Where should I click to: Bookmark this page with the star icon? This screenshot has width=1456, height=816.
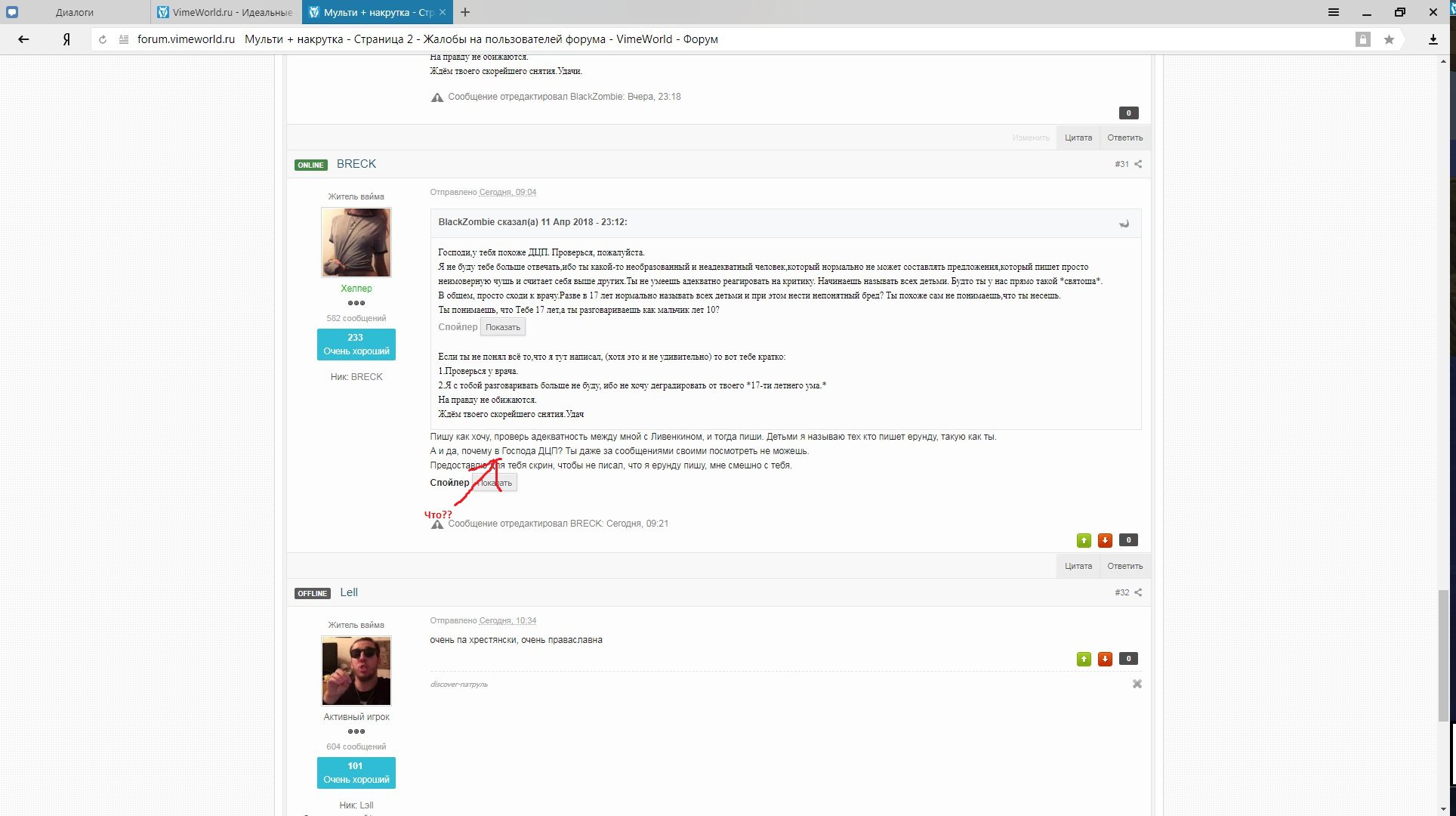[1389, 39]
